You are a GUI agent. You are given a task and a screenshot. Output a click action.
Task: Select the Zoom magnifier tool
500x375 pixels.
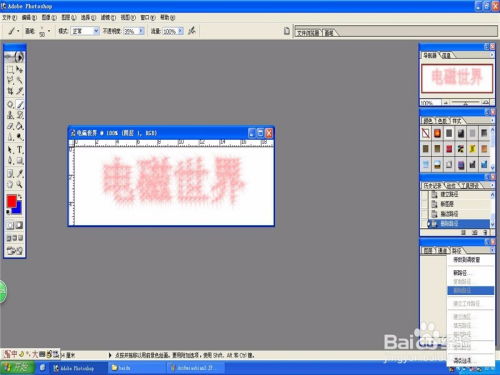tap(19, 184)
